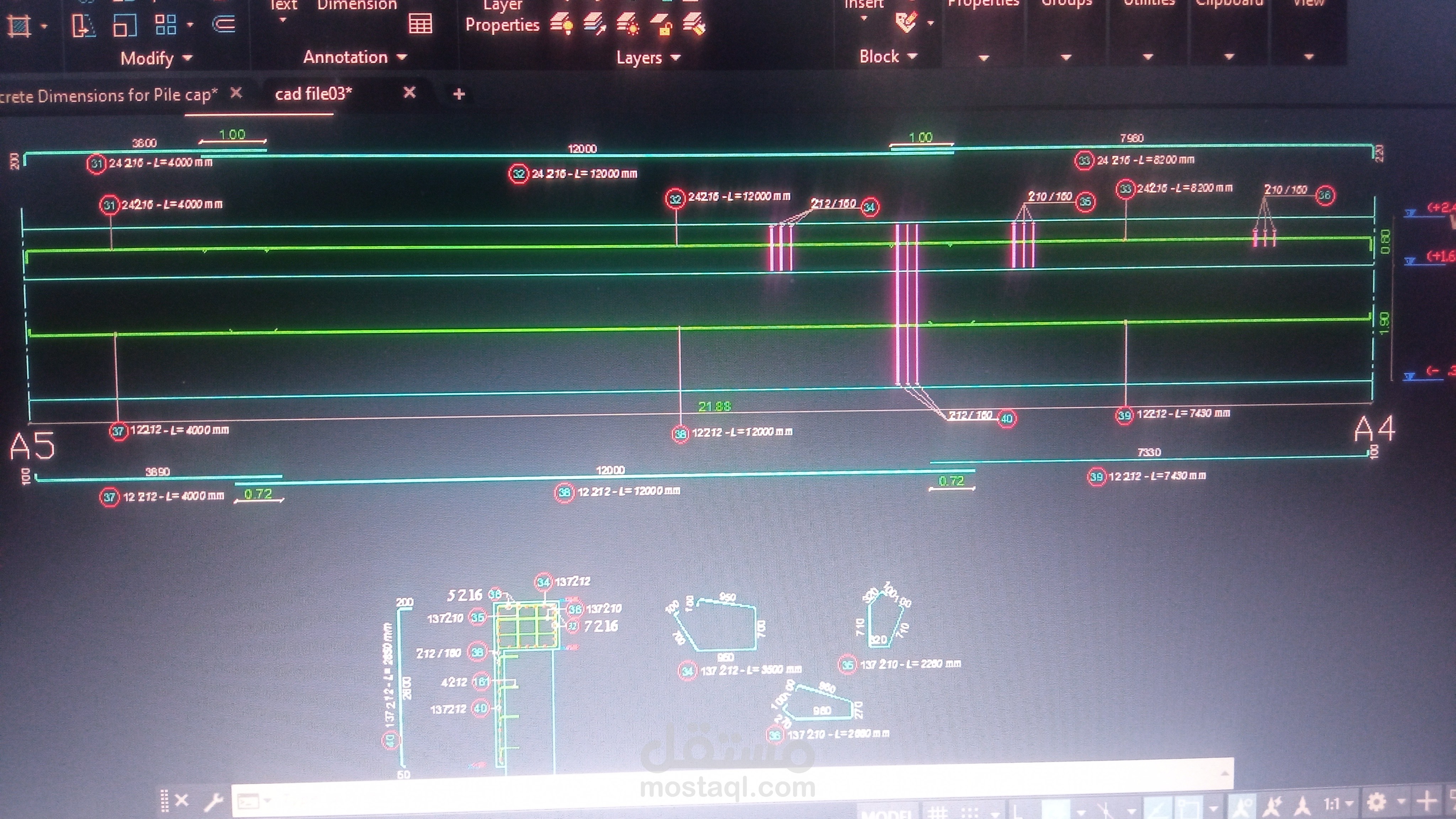Screen dimensions: 1456x819
Task: Toggle grid display in status bar
Action: coord(938,813)
